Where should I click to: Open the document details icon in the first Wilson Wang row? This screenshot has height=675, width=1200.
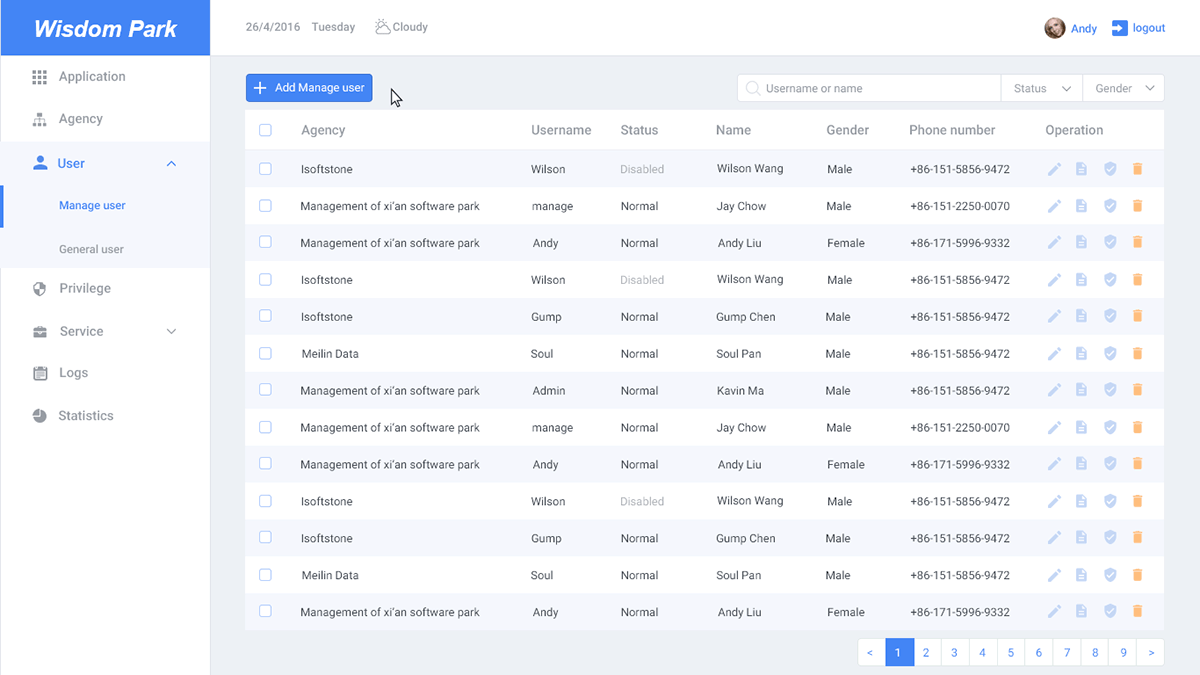click(x=1081, y=169)
